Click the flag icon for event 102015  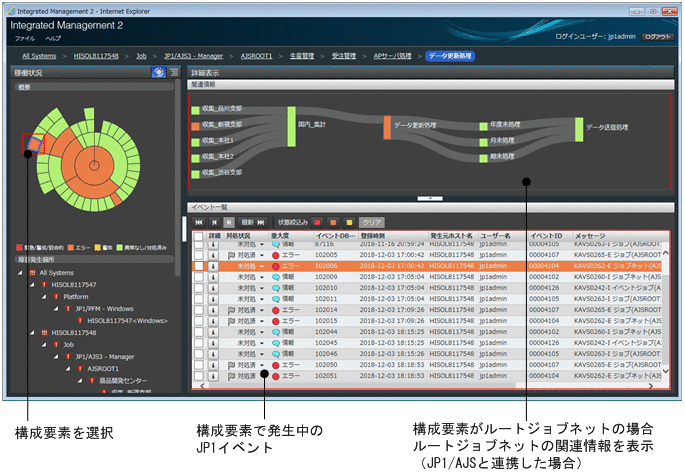tap(232, 321)
